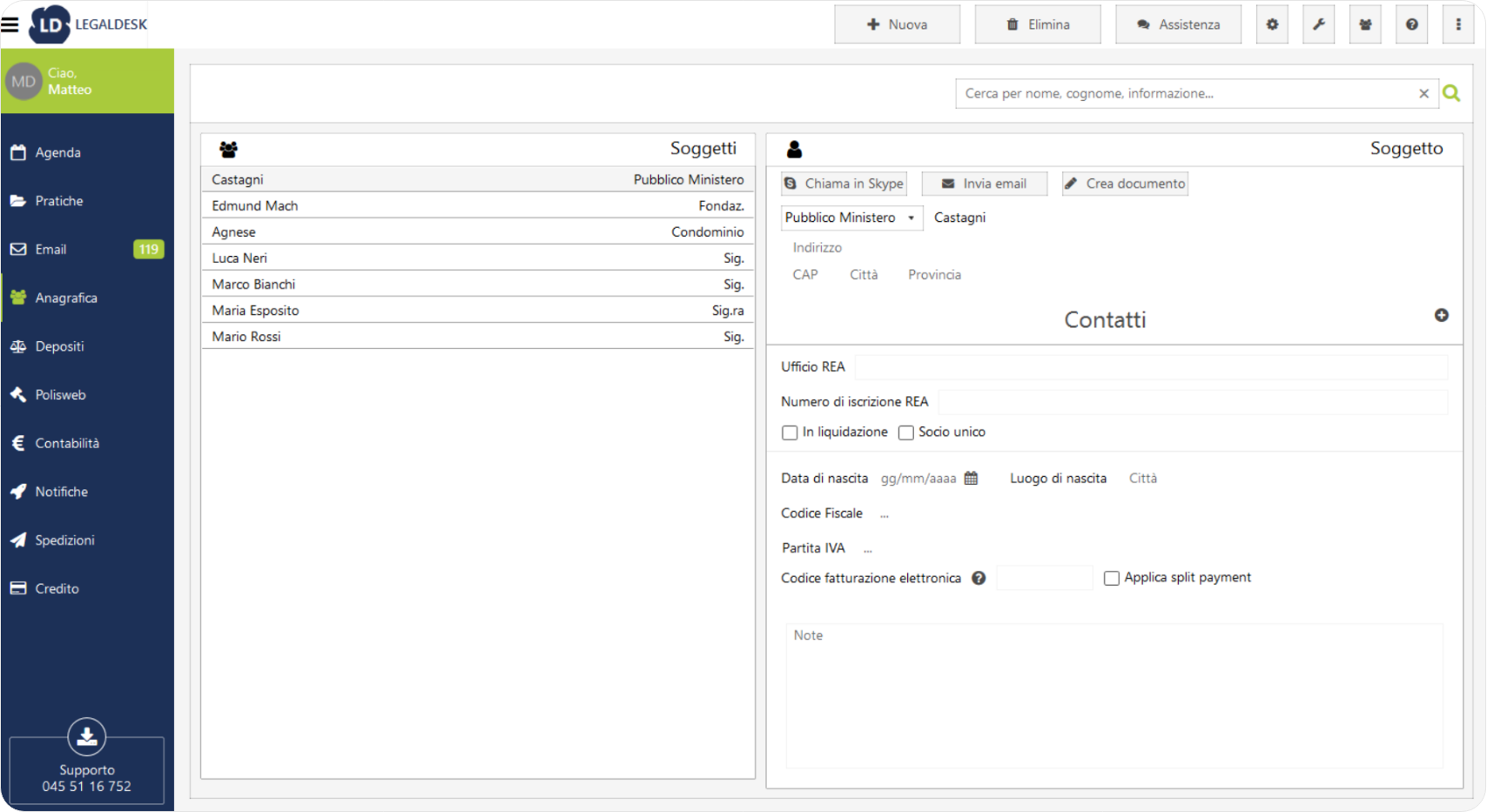
Task: Click the Supporto download icon
Action: pyautogui.click(x=87, y=737)
